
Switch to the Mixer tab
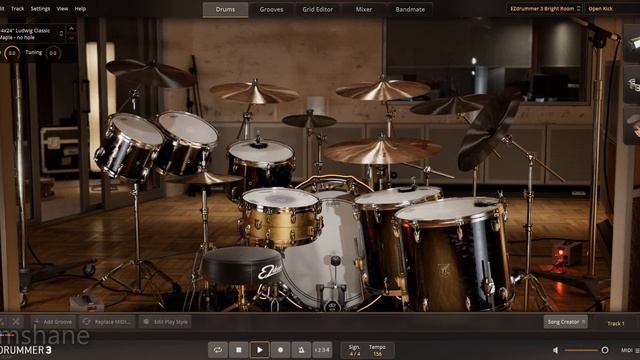pyautogui.click(x=364, y=9)
